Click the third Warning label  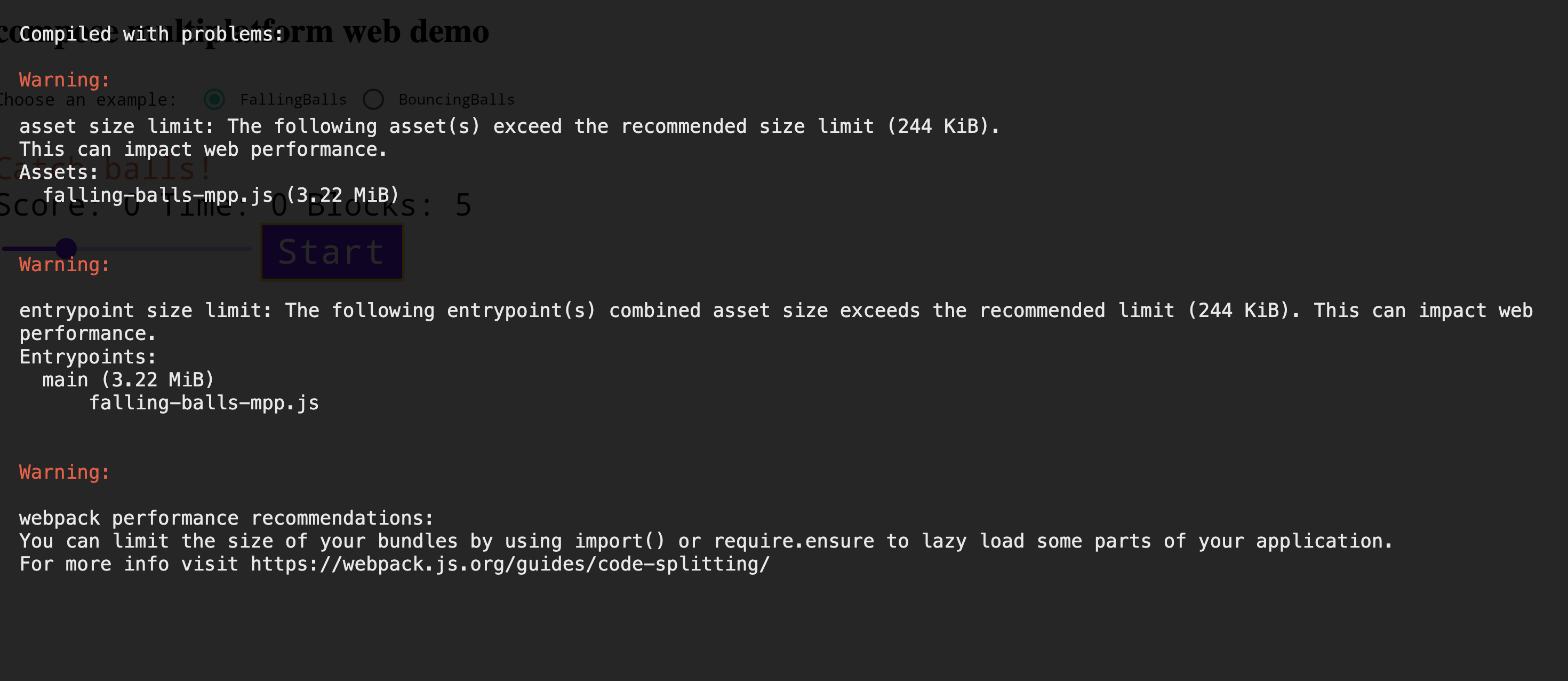point(63,471)
